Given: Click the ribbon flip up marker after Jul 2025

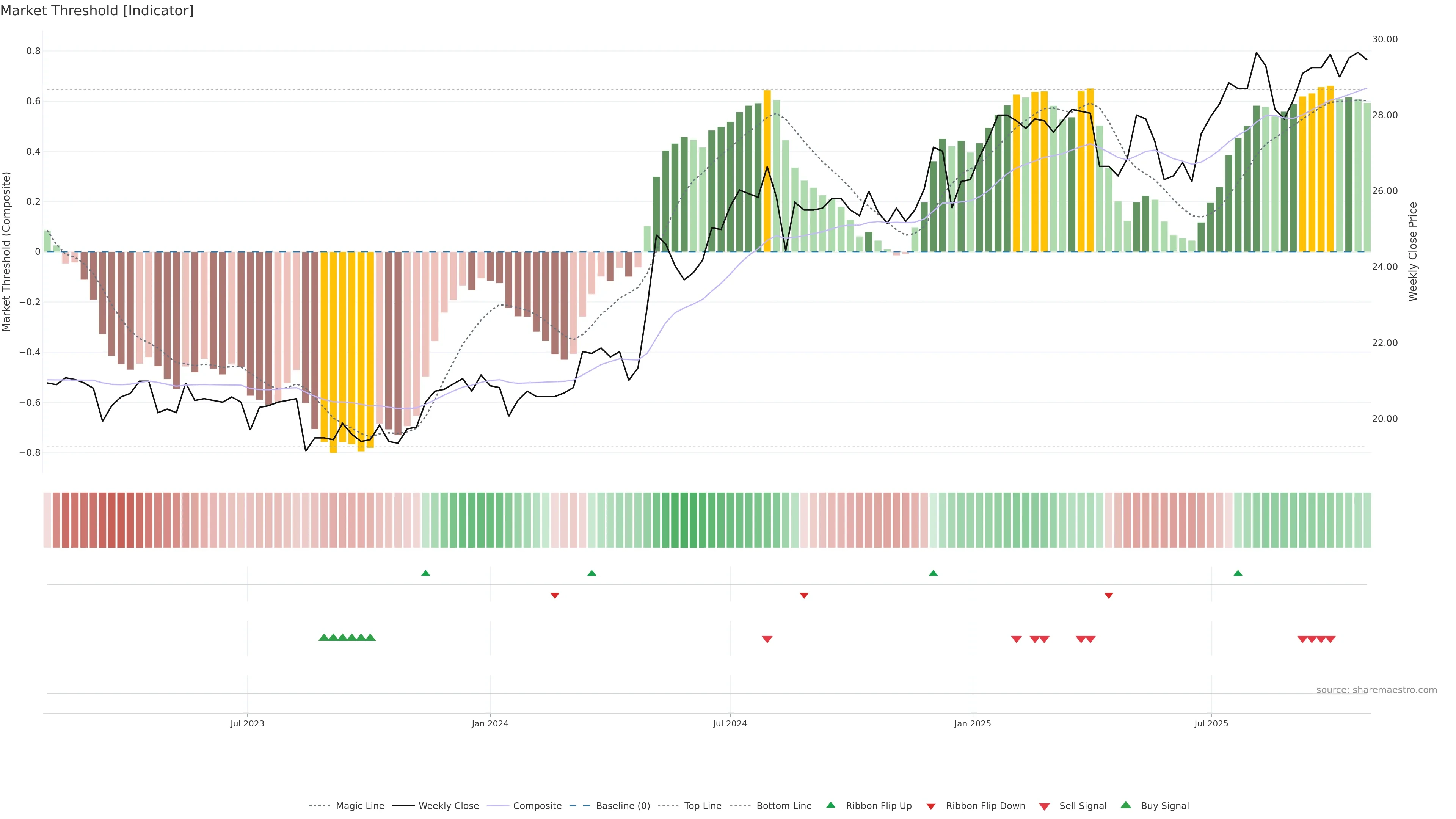Looking at the screenshot, I should 1238,573.
